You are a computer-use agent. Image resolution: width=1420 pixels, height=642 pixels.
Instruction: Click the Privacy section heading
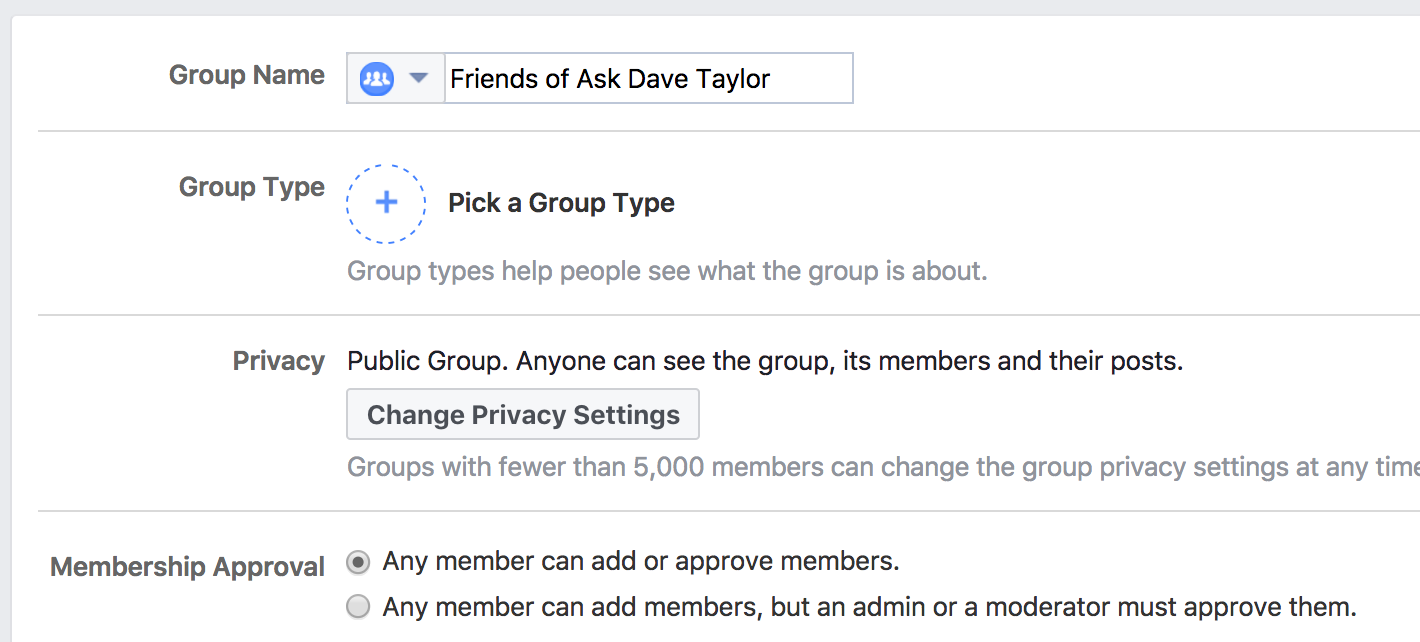(279, 360)
